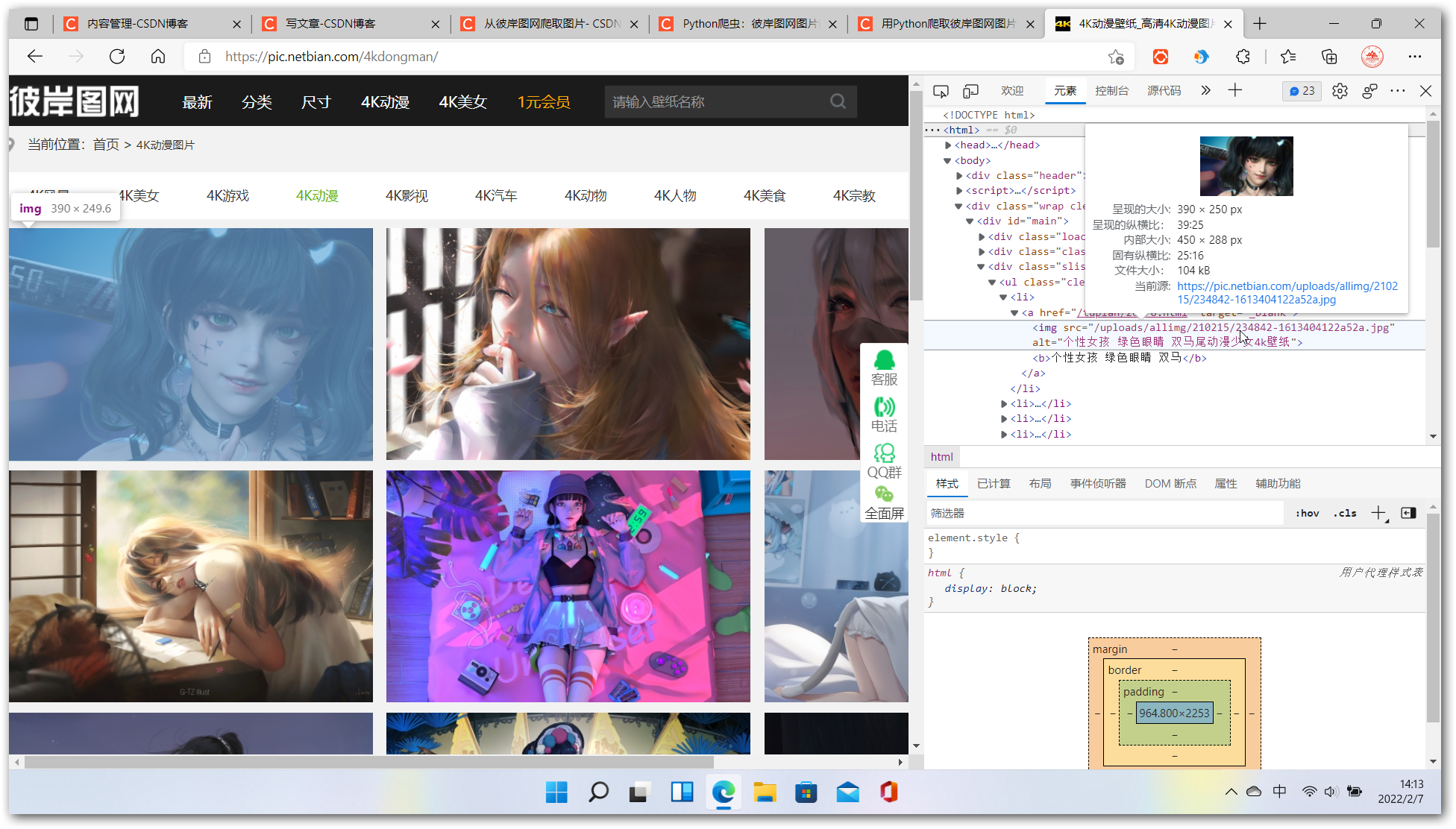The width and height of the screenshot is (1456, 829).
Task: Activate DevTools inspect element picker
Action: (x=941, y=91)
